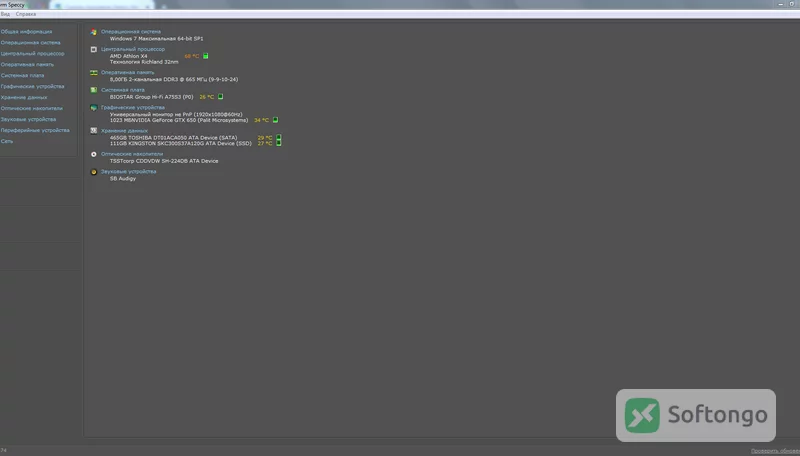Click the optical disc icon beside Оптические накопители
This screenshot has width=800, height=456.
93,154
